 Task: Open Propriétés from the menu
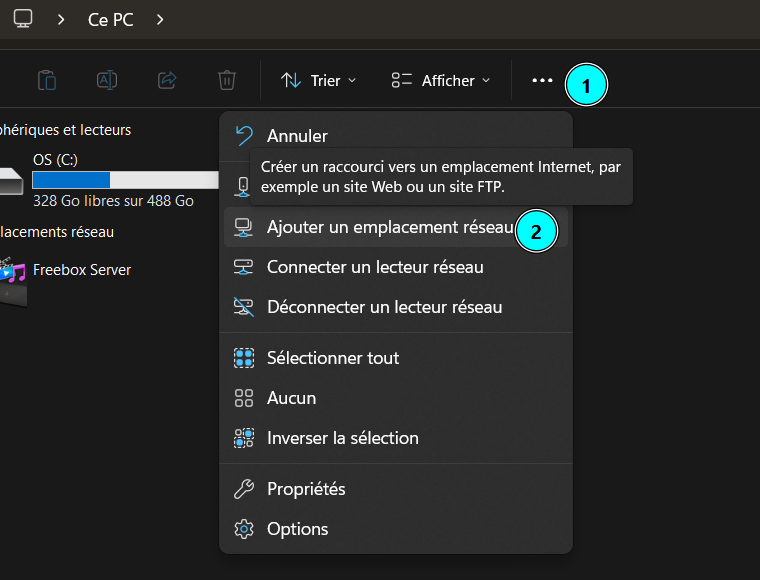click(306, 489)
